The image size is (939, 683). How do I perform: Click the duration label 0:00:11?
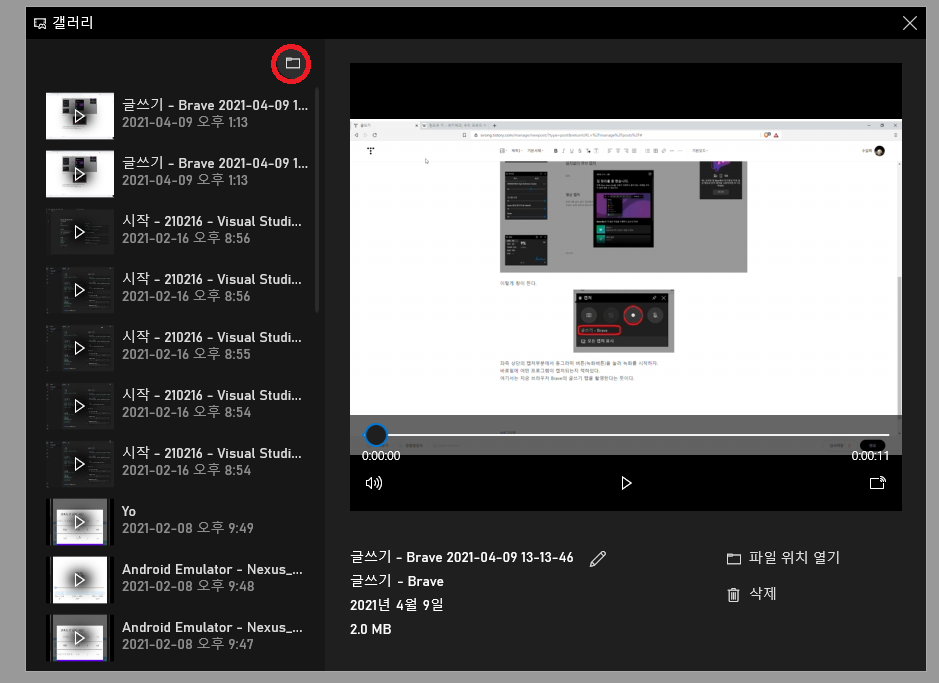870,456
